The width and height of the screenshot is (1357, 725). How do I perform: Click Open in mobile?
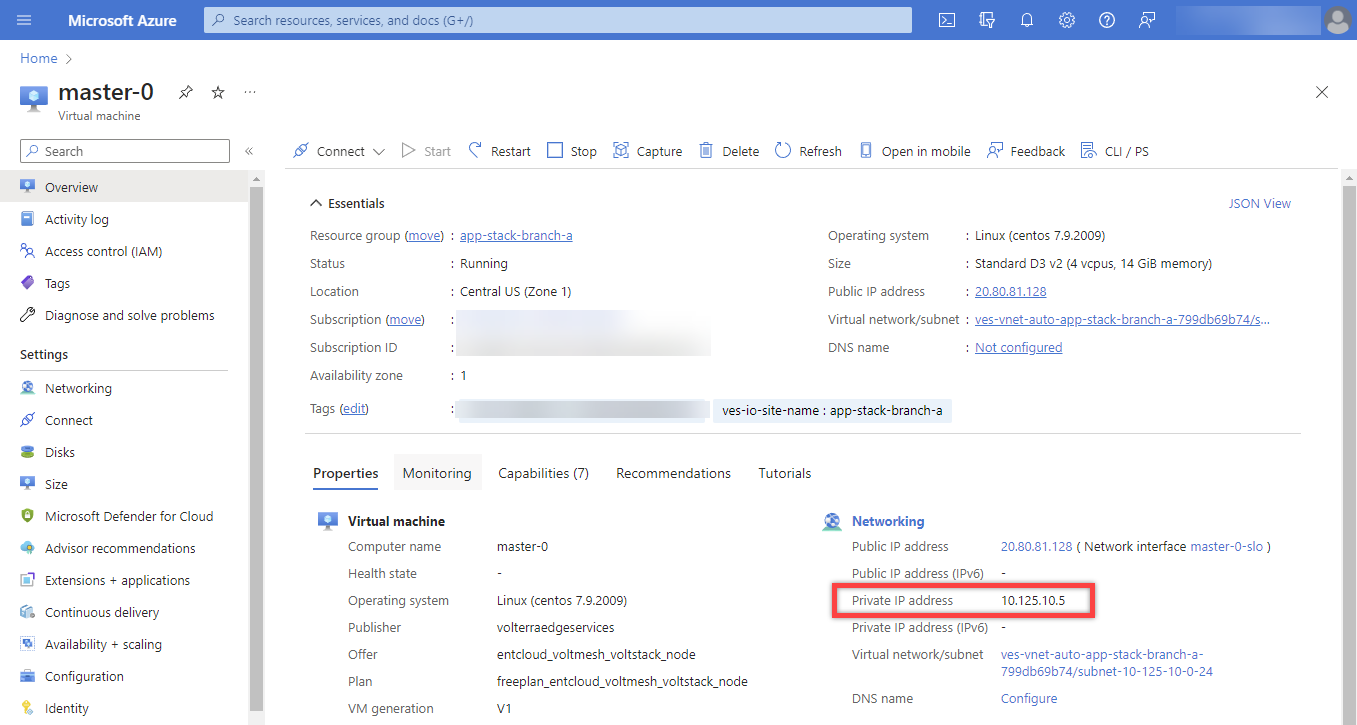tap(915, 151)
